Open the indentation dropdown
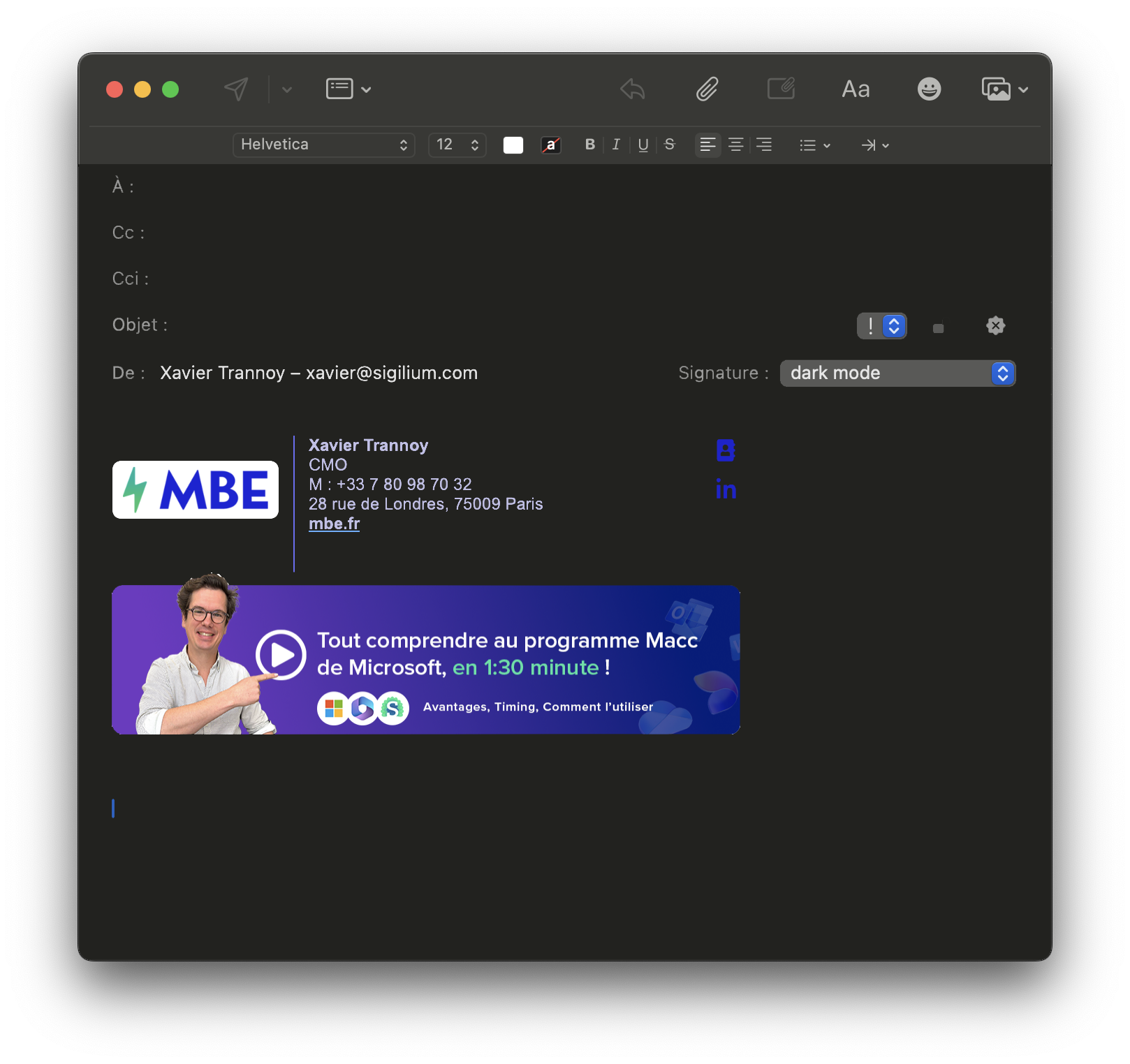 (875, 145)
